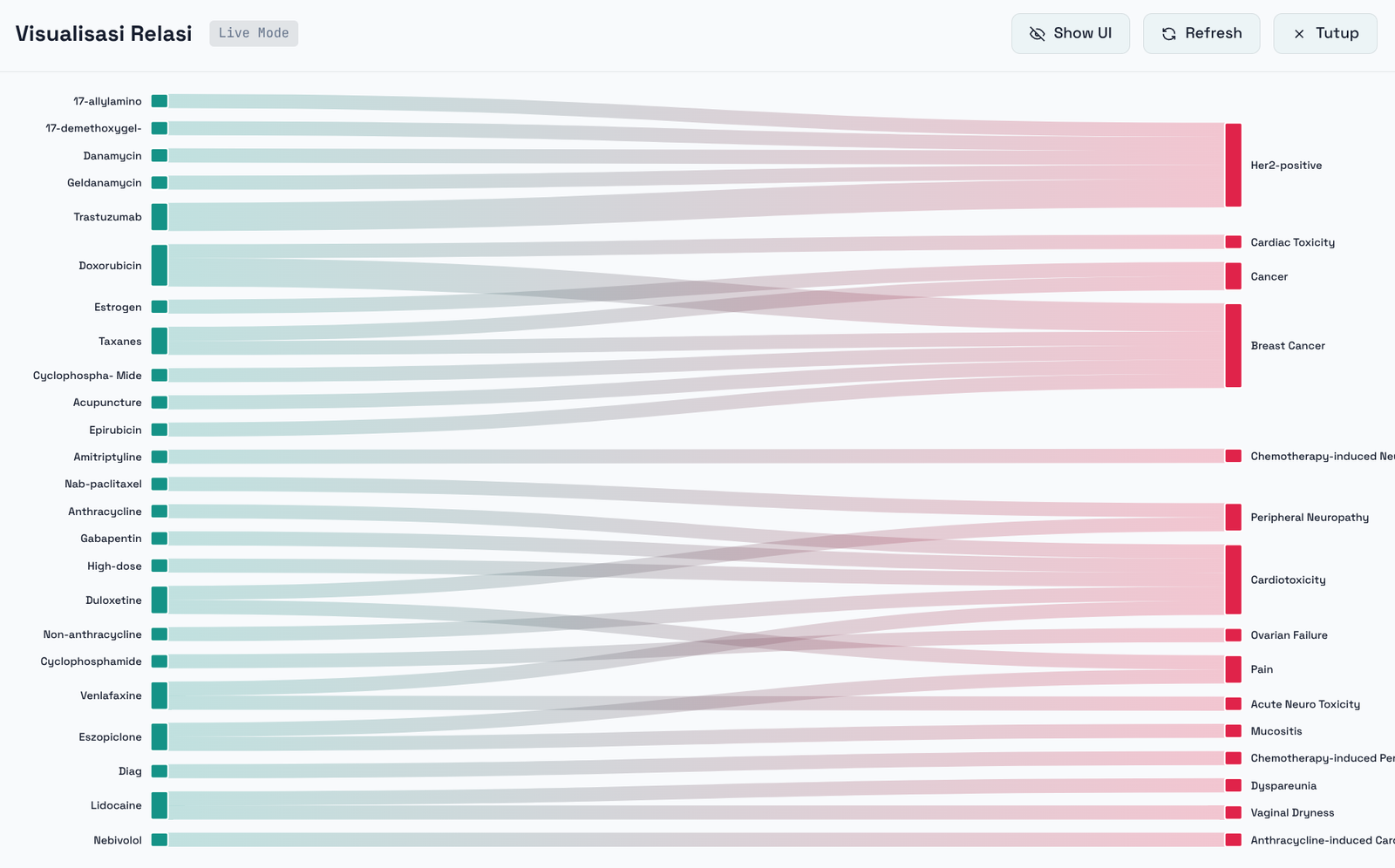Screen dimensions: 1395x868
Task: Select the Trastuzumab teal node
Action: (x=159, y=217)
